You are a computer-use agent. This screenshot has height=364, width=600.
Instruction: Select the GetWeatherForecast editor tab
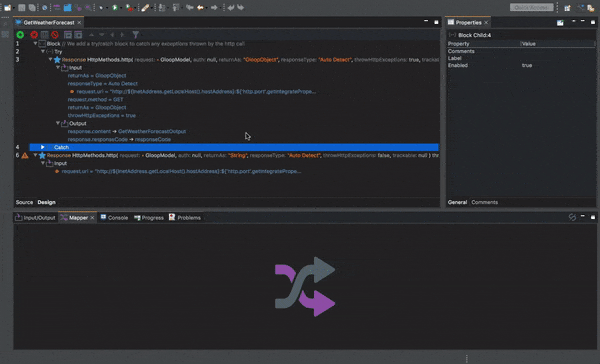[x=49, y=23]
